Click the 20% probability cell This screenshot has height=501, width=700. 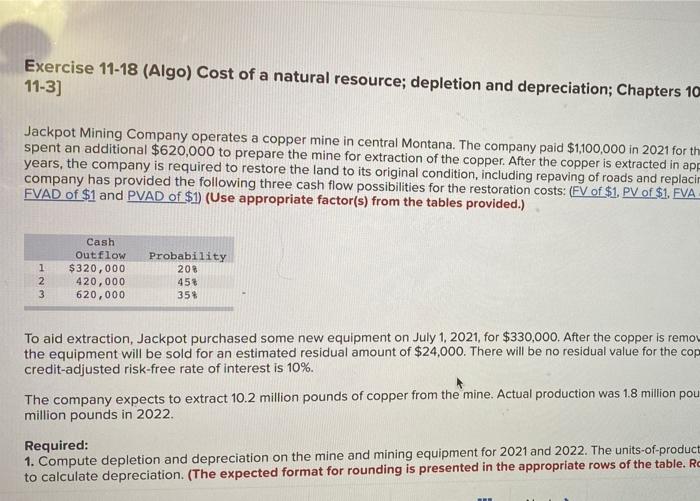(188, 269)
